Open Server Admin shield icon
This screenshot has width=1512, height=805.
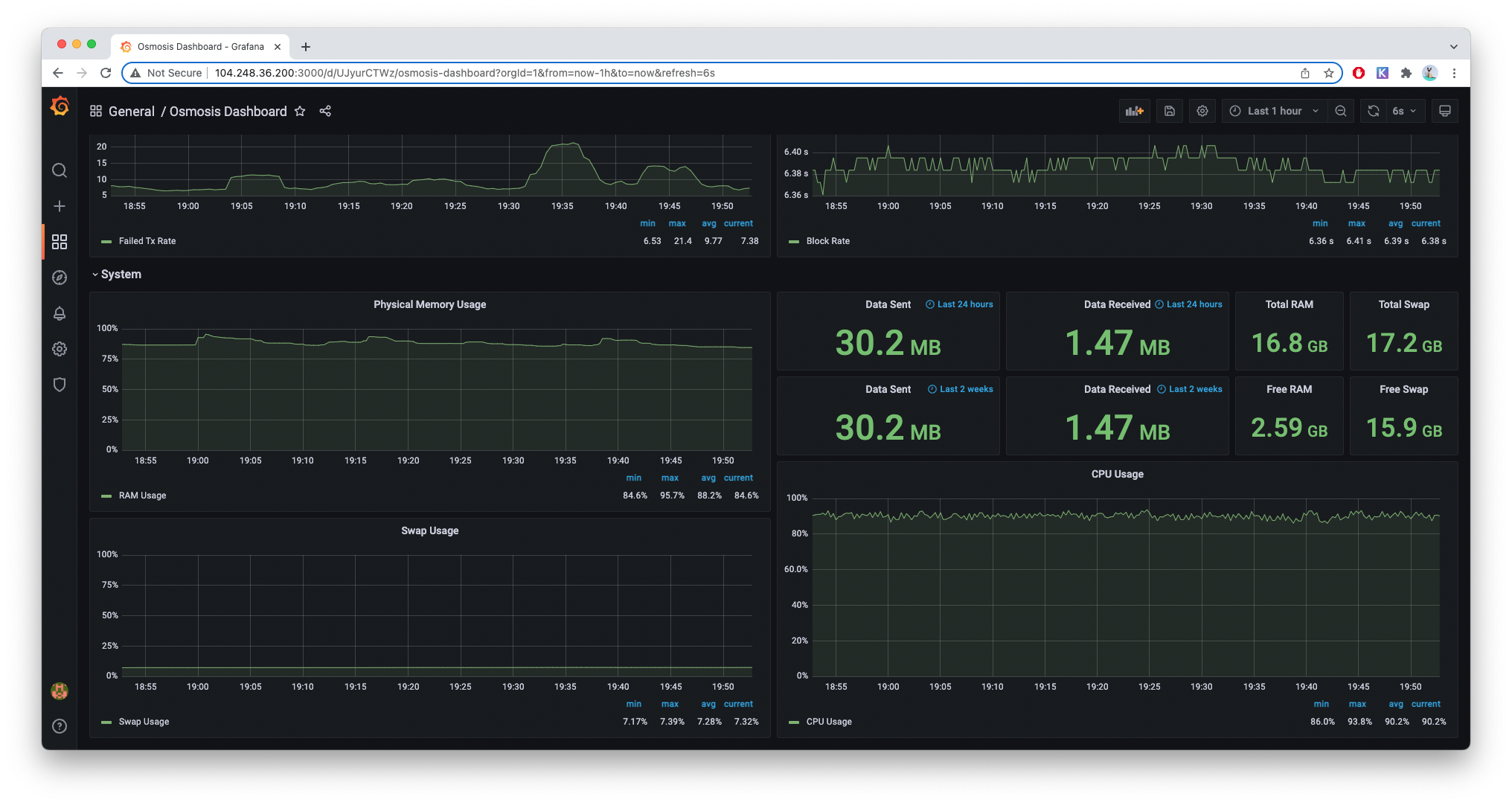pyautogui.click(x=60, y=385)
